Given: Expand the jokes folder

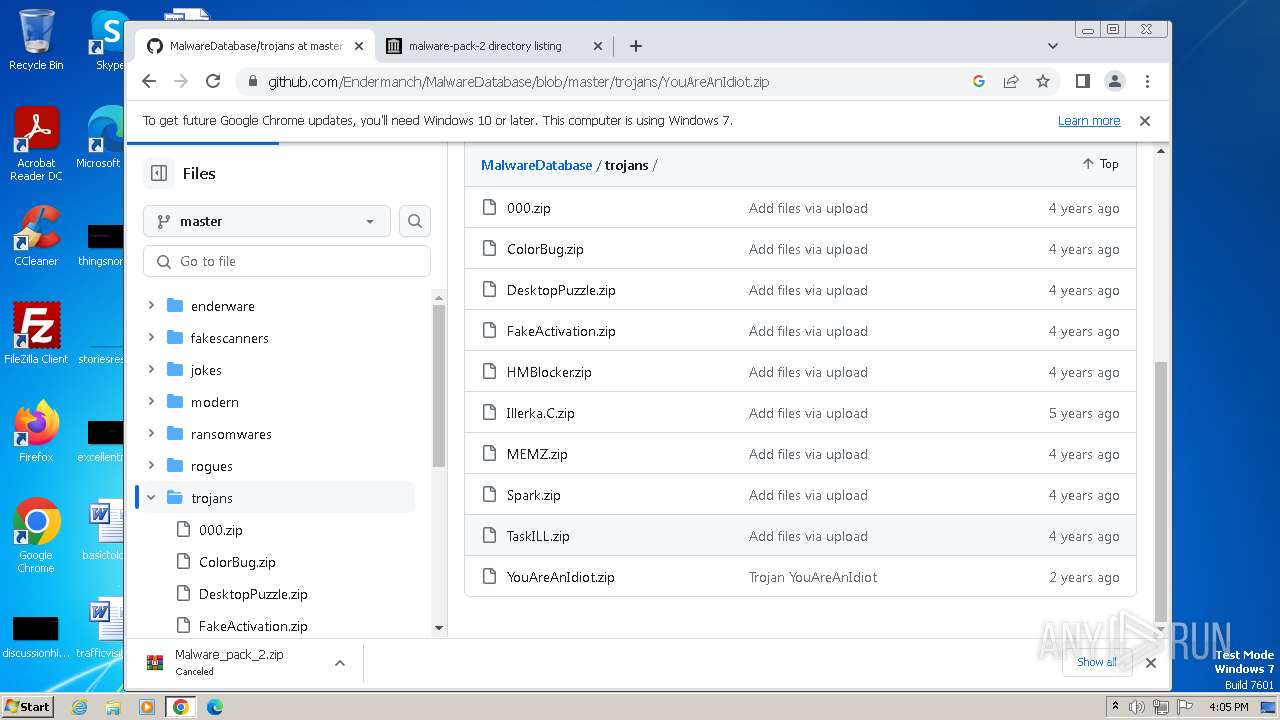Looking at the screenshot, I should [x=151, y=370].
